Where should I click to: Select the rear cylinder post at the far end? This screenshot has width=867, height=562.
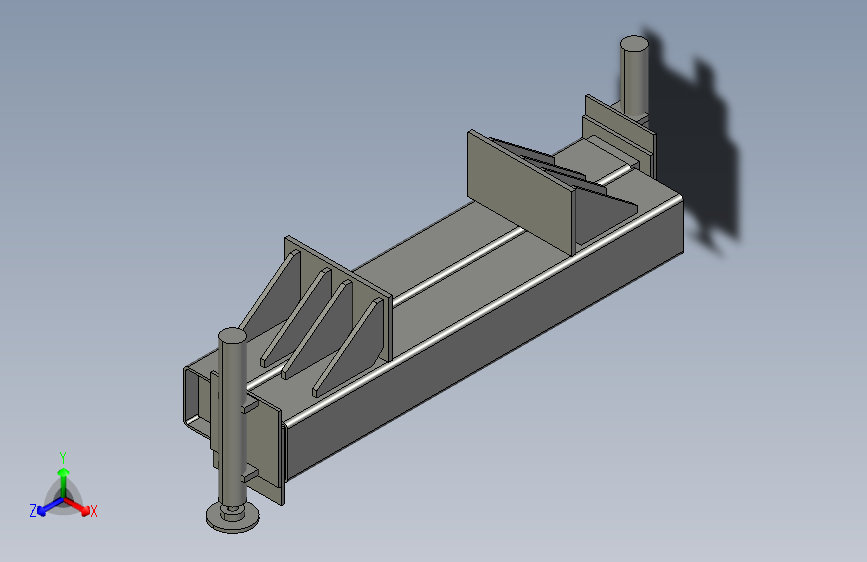[x=634, y=74]
